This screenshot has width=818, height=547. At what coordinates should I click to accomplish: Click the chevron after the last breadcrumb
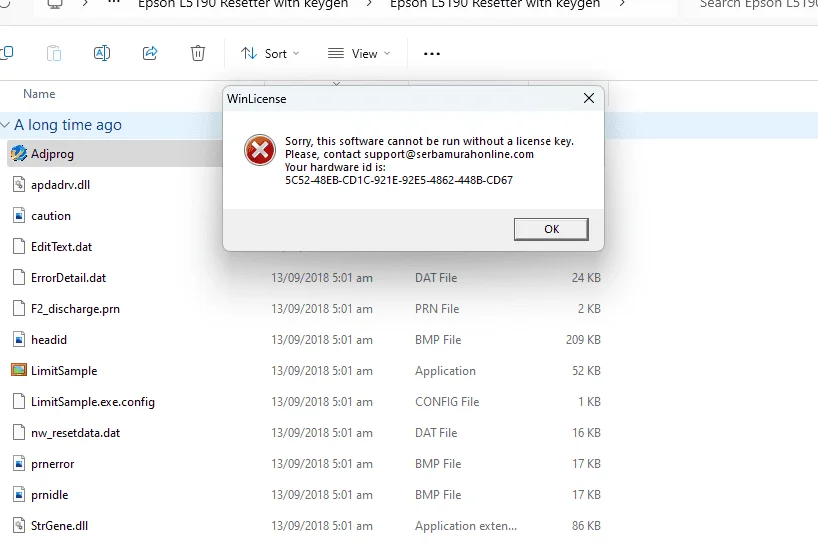622,4
